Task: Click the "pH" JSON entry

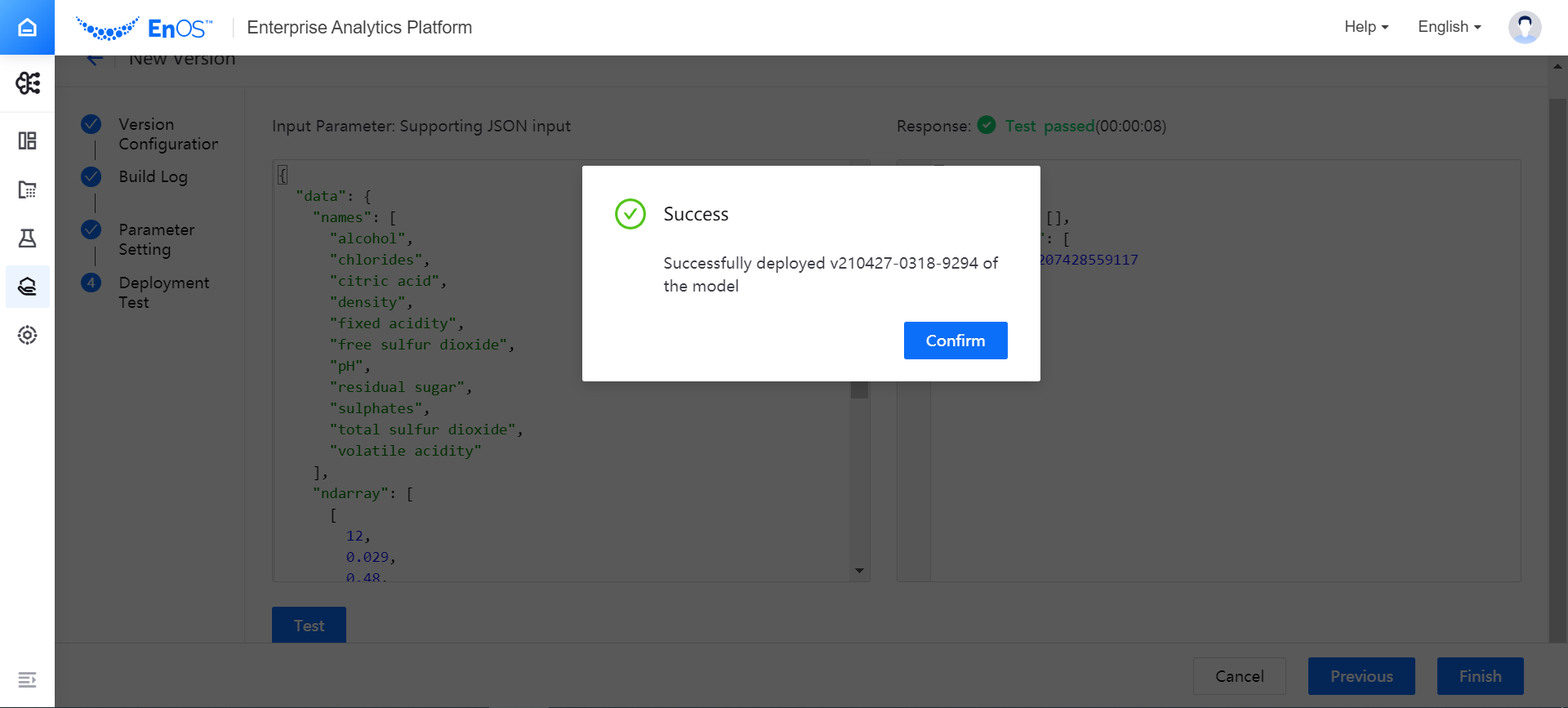Action: tap(350, 366)
